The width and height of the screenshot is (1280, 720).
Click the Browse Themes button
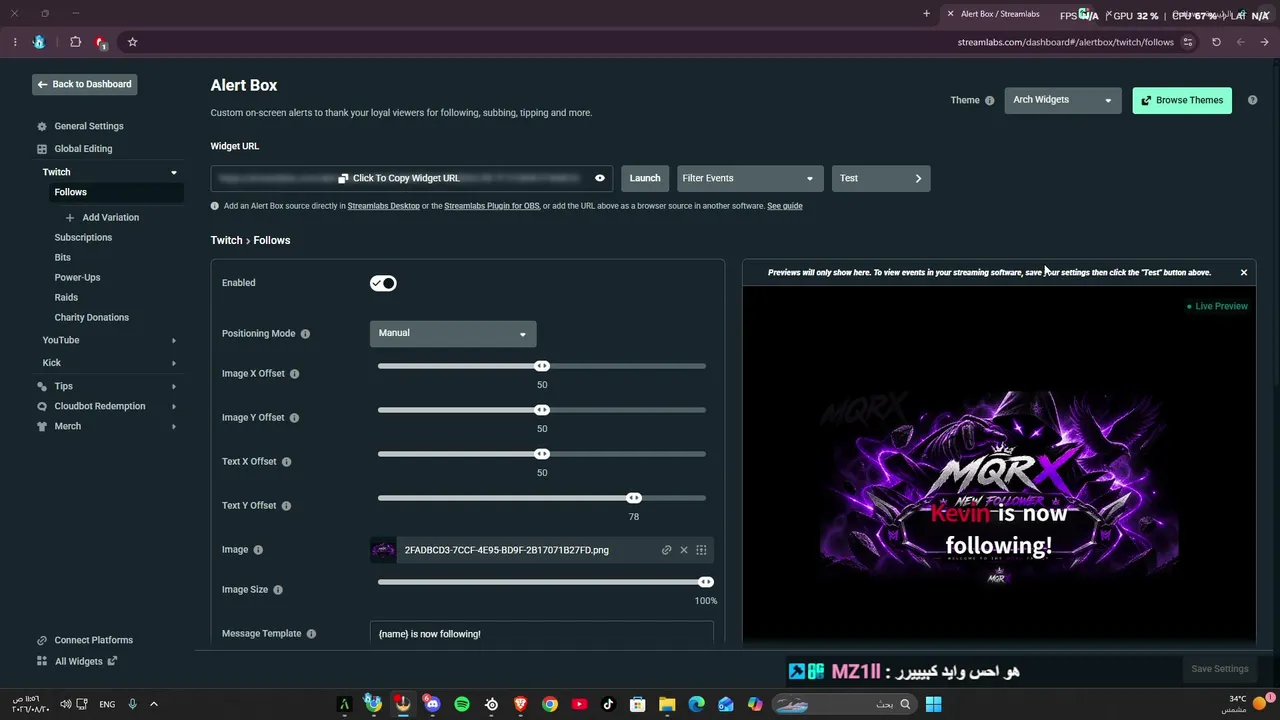point(1182,100)
